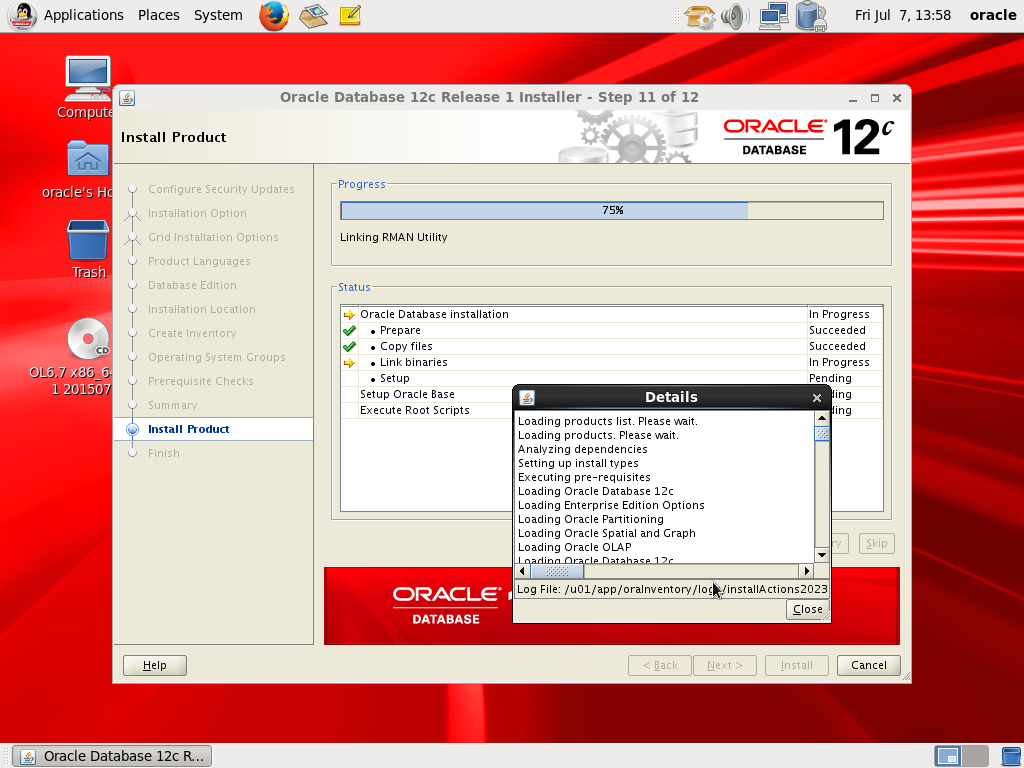Click the Prepare step green checkmark

click(x=349, y=330)
